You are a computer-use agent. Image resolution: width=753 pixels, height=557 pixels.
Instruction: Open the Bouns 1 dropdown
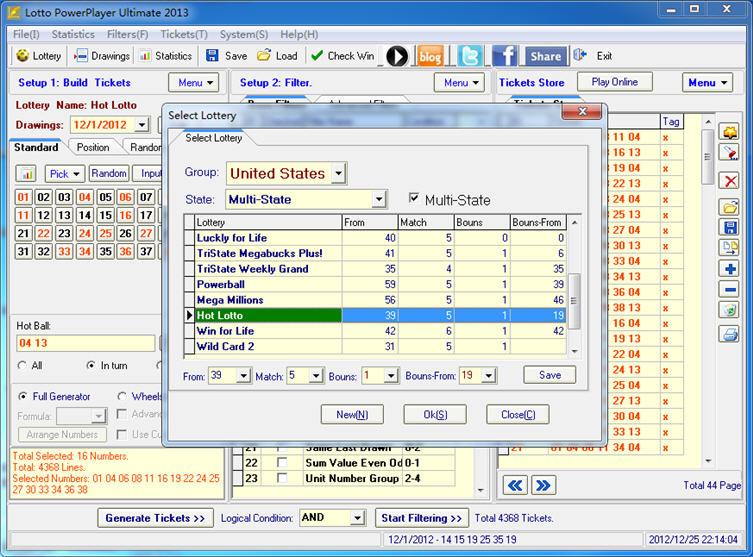391,375
